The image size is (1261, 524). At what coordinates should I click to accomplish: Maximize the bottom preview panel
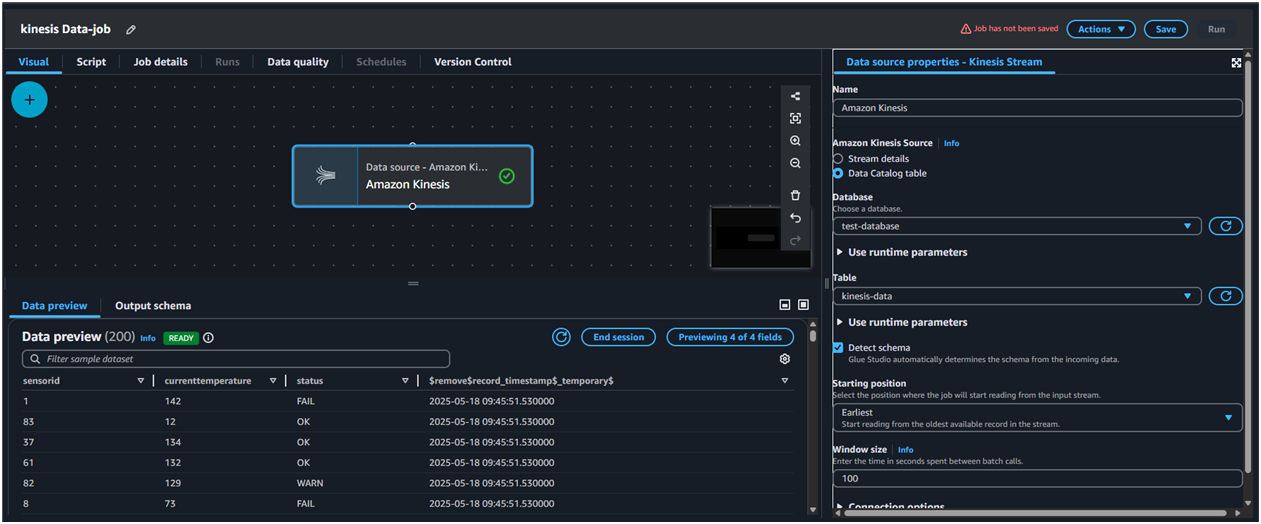click(803, 305)
